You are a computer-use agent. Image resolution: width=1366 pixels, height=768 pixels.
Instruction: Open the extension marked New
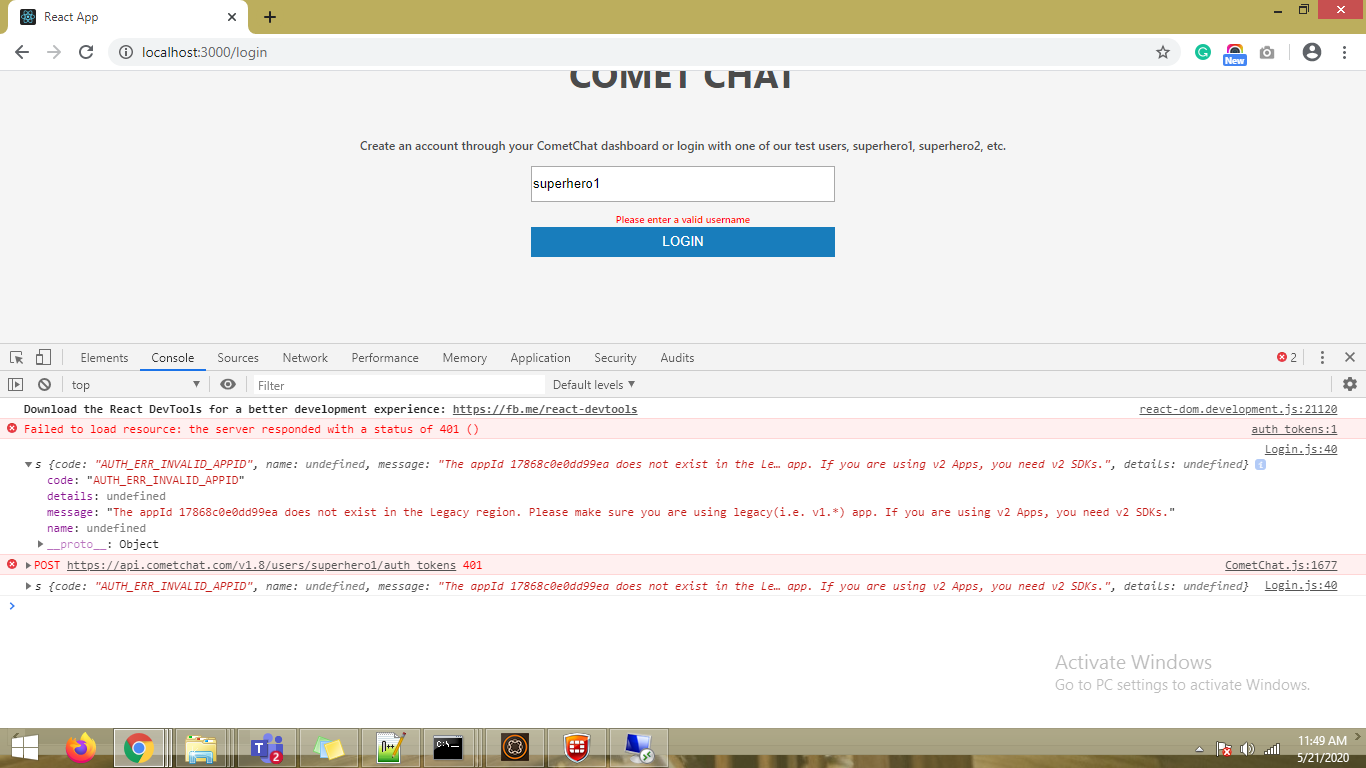[x=1235, y=54]
